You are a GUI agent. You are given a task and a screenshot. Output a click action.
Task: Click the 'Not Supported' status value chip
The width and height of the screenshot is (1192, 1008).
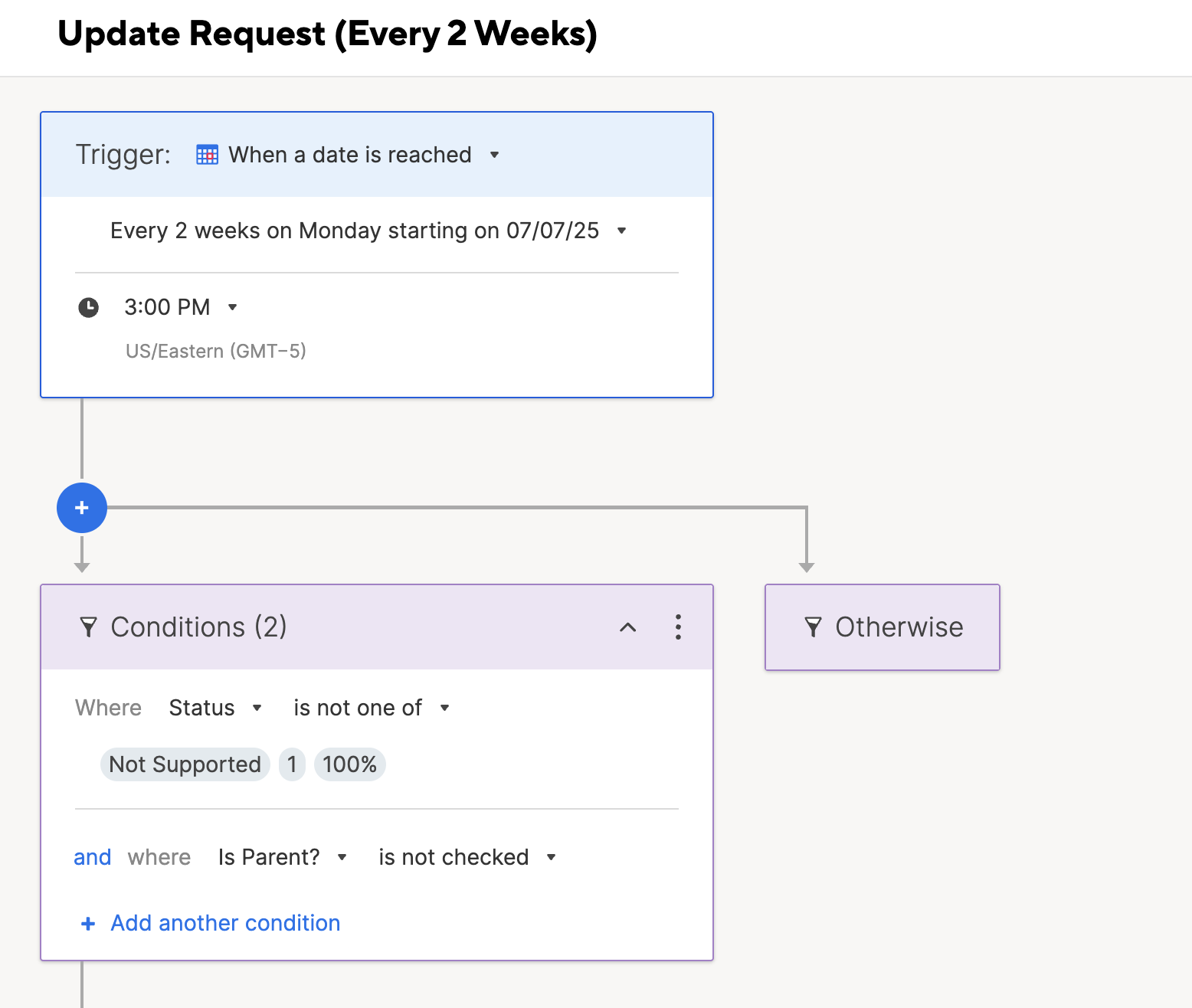coord(185,764)
